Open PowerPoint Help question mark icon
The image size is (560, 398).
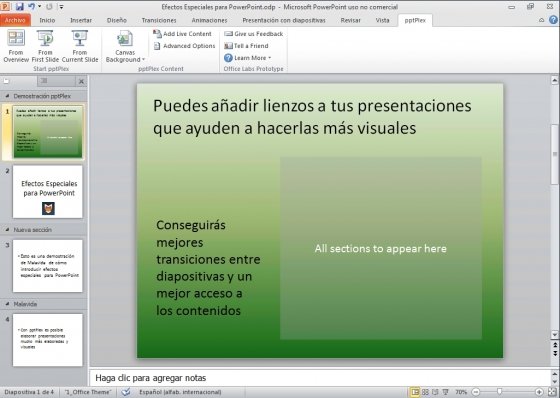pos(553,20)
